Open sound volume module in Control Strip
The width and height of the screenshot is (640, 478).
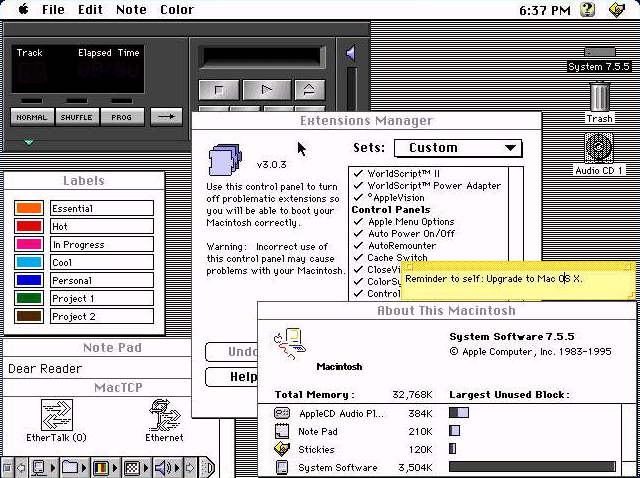point(167,468)
